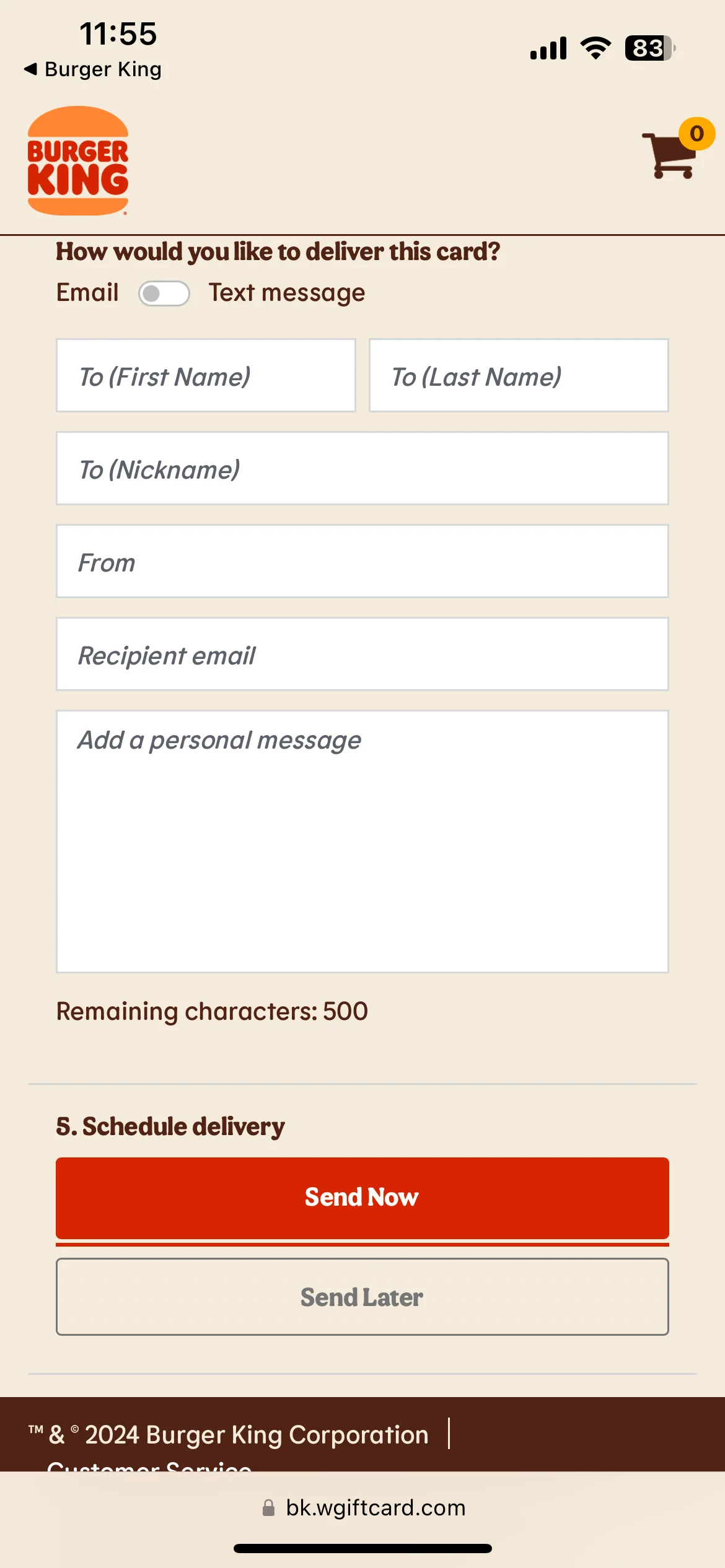Screen dimensions: 725x1568
Task: Focus the To (Nickname) field
Action: [362, 468]
